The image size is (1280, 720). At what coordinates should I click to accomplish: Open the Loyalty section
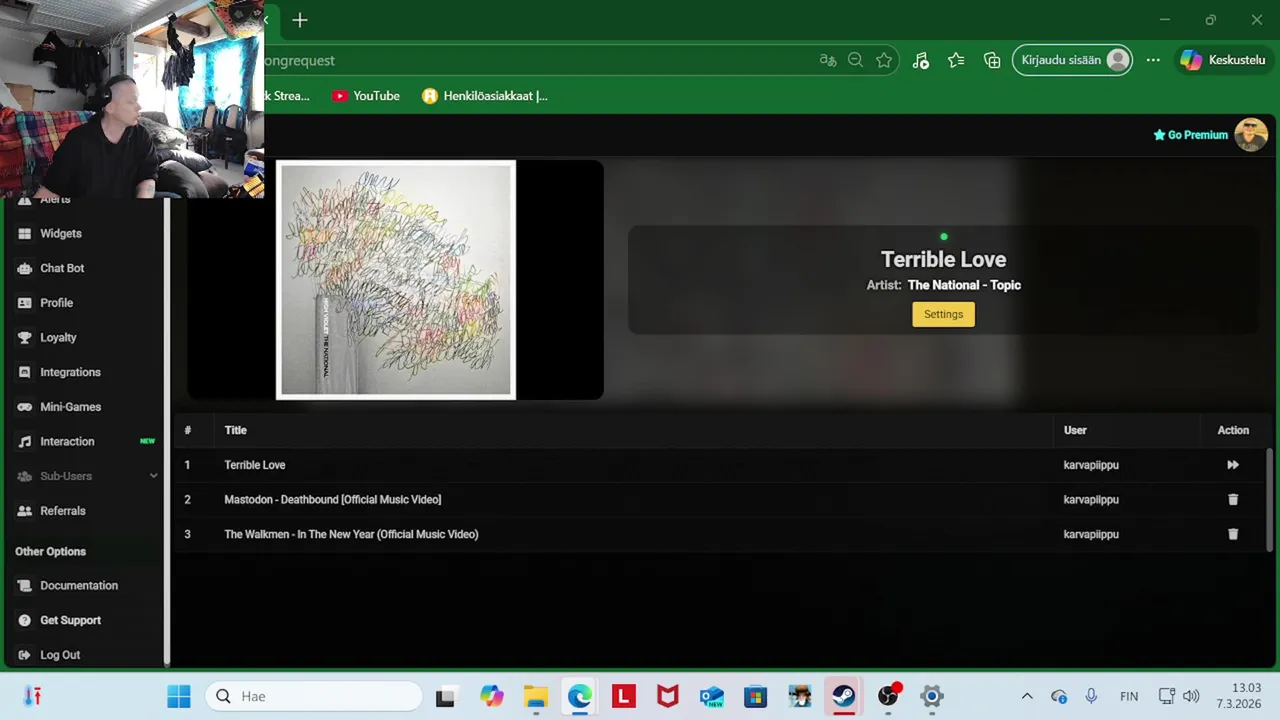point(58,338)
